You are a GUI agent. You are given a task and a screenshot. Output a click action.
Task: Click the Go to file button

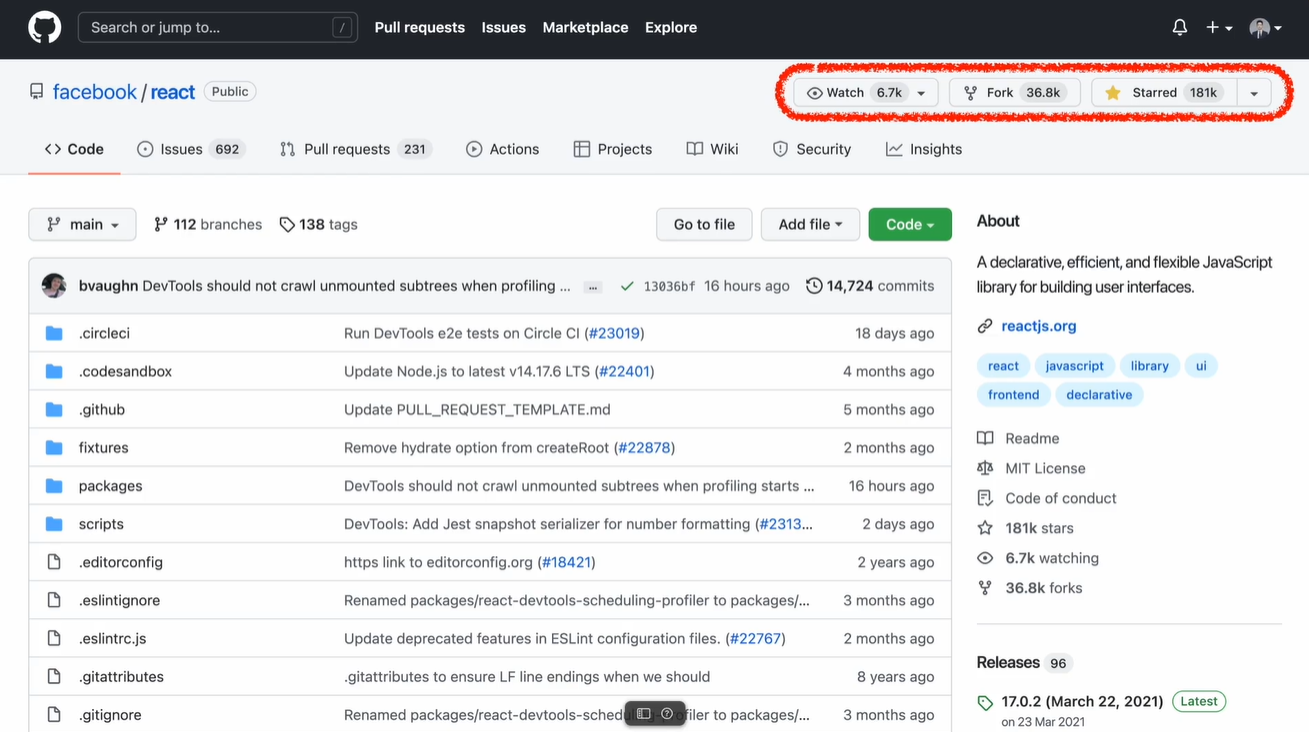point(704,224)
